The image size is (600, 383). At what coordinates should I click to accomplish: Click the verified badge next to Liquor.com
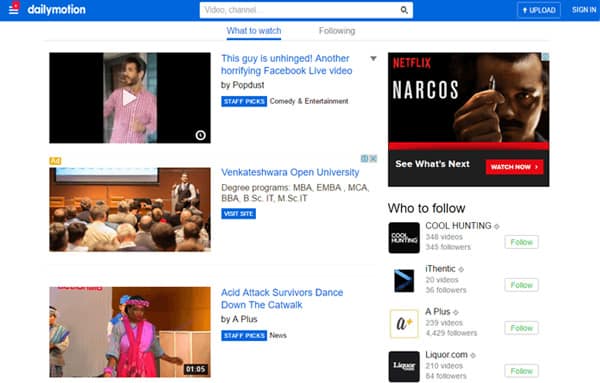click(473, 355)
